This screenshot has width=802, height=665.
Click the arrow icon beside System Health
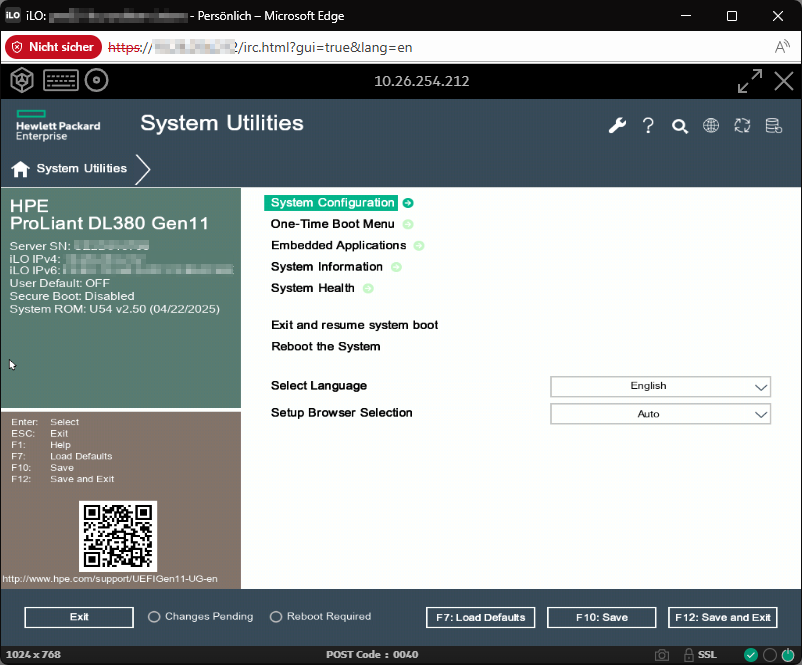pyautogui.click(x=368, y=289)
